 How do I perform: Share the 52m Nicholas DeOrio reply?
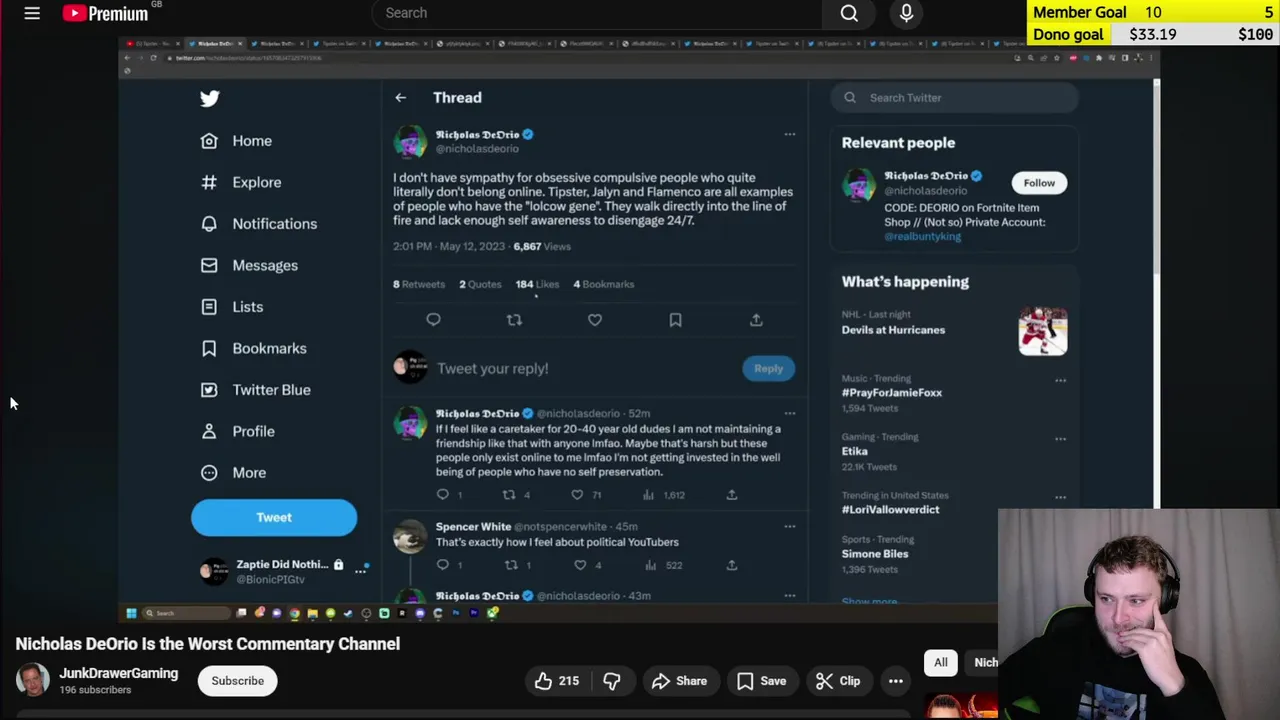pyautogui.click(x=732, y=495)
